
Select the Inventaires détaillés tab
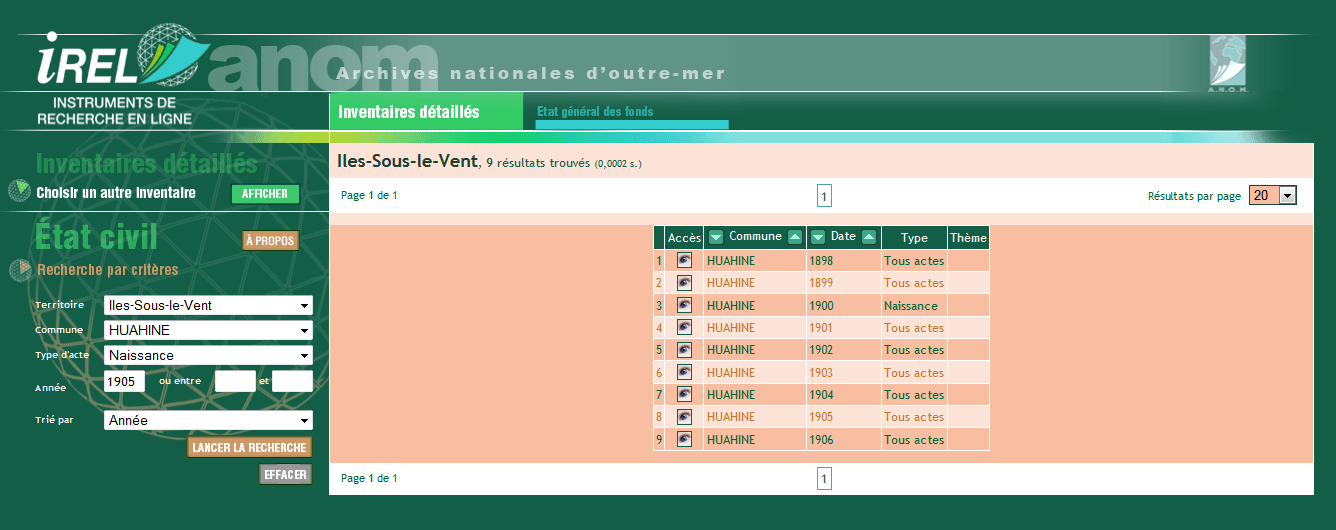[409, 112]
